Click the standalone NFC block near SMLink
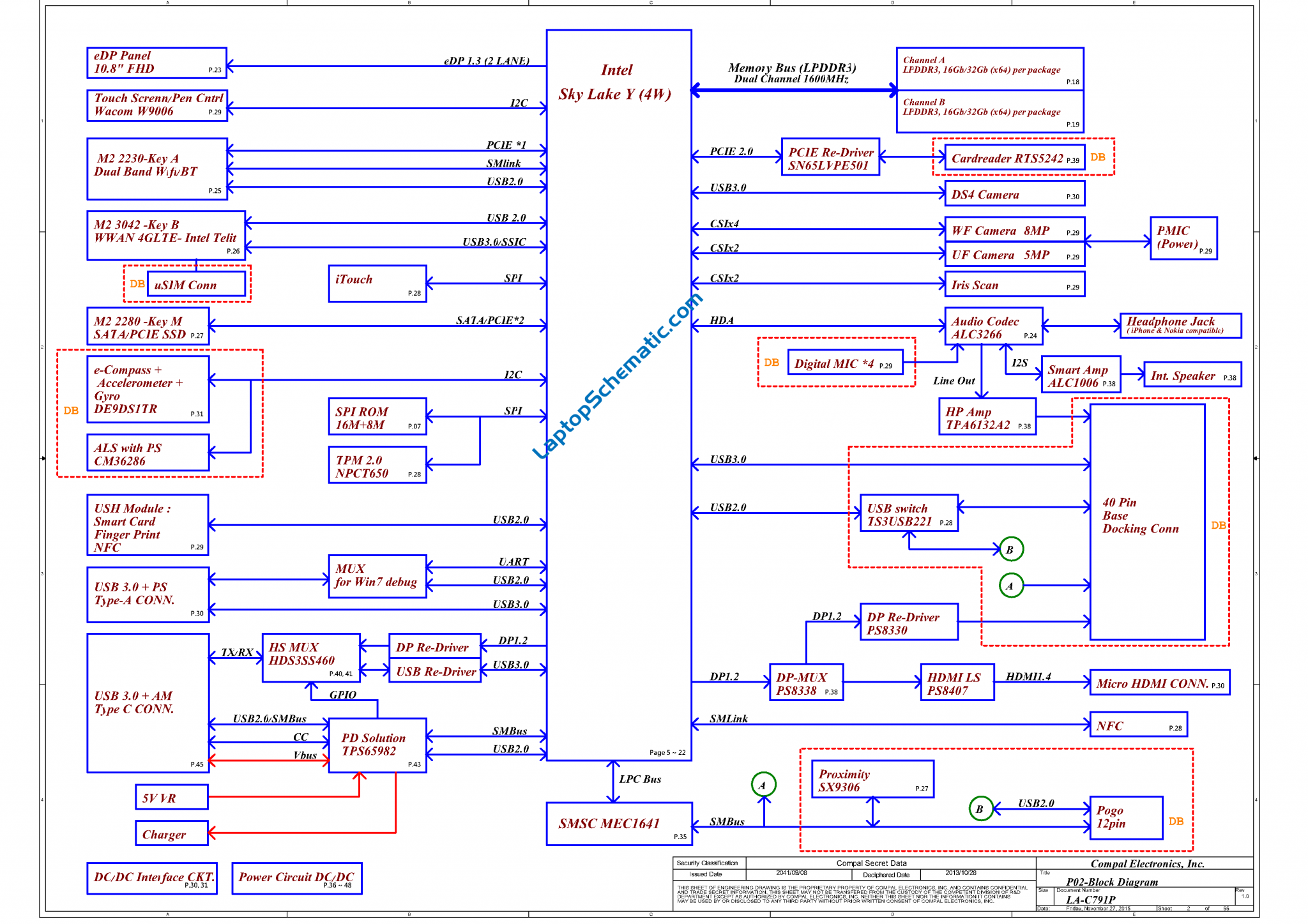The height and width of the screenshot is (924, 1308). (1139, 725)
